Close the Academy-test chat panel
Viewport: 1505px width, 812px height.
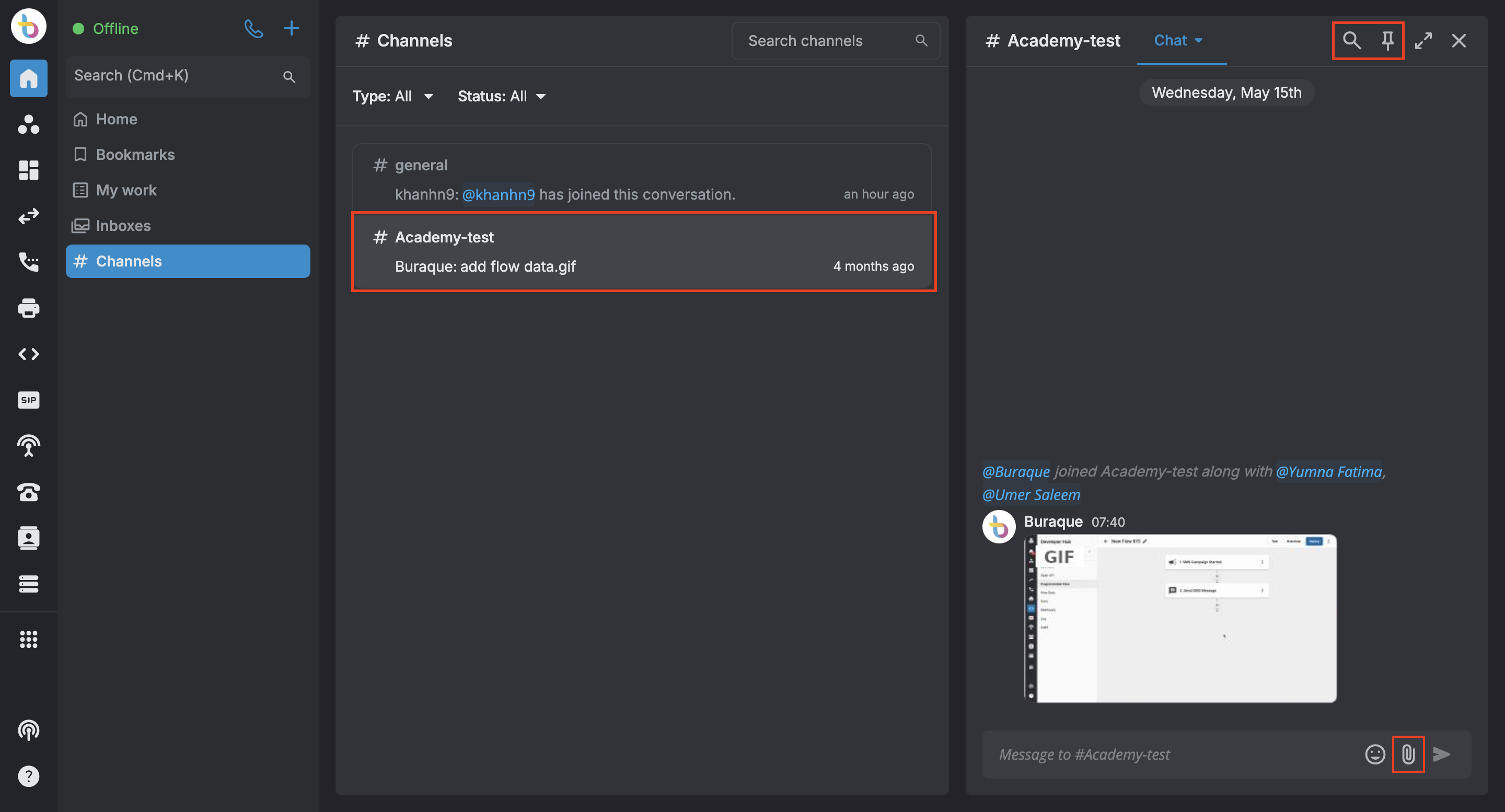[1459, 40]
